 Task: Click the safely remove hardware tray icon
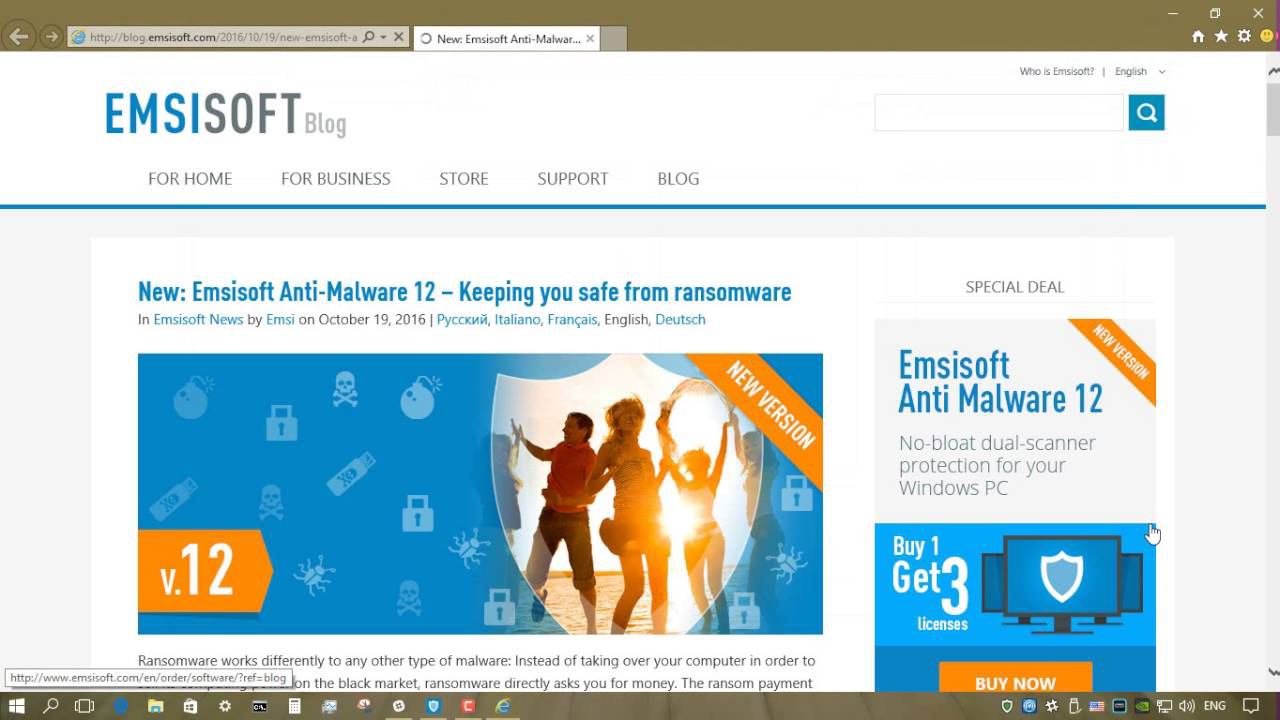pos(1074,706)
